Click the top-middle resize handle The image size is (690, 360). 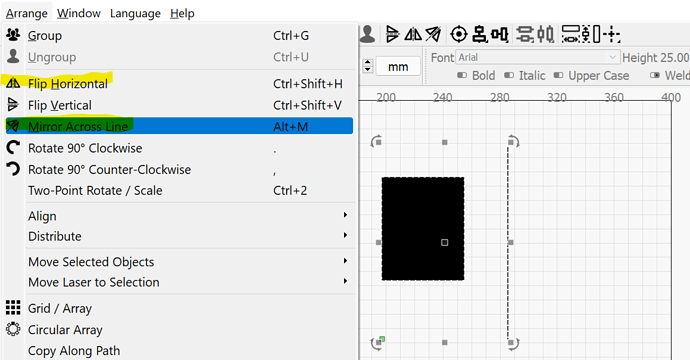point(444,142)
